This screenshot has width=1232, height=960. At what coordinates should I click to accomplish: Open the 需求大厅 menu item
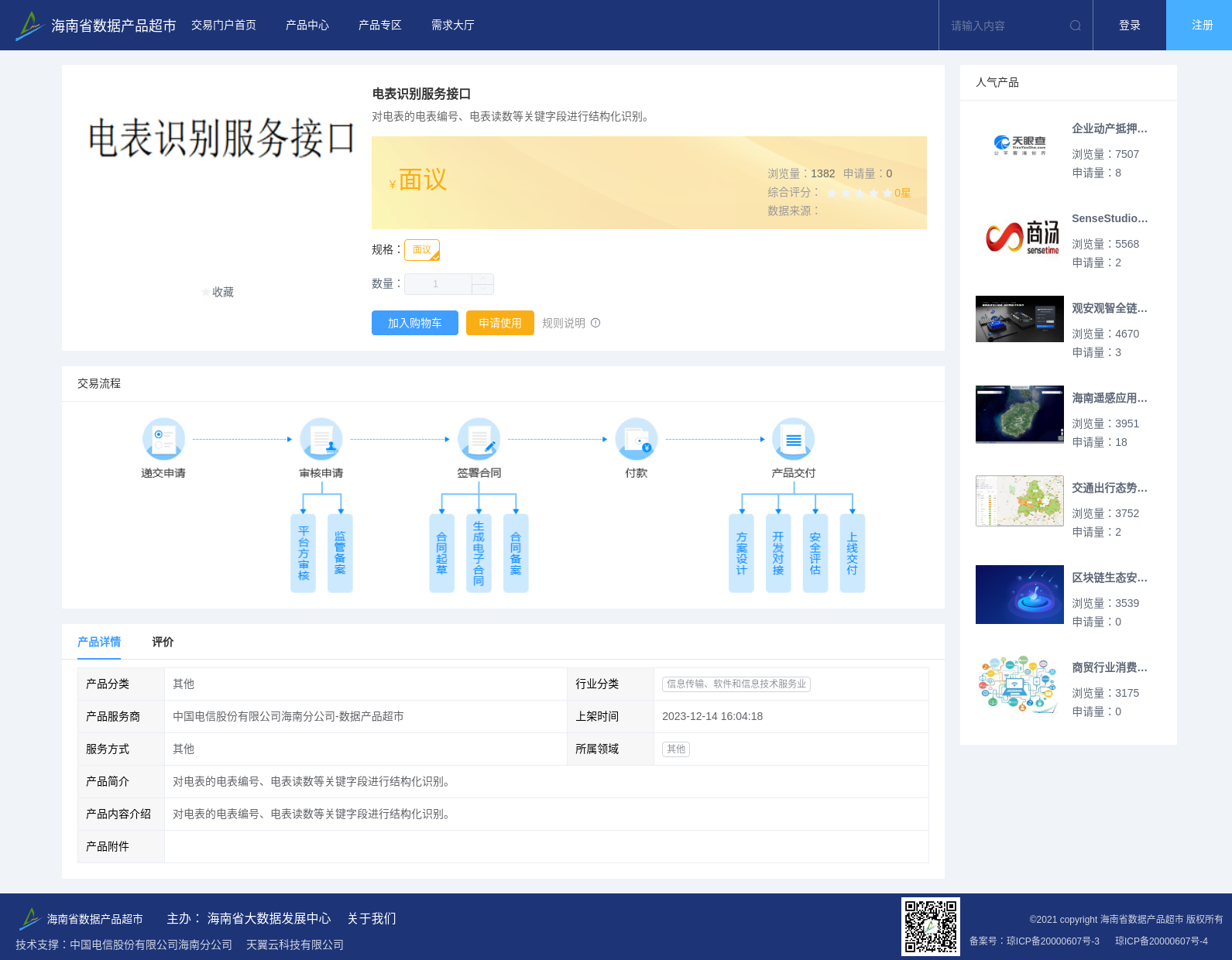(x=453, y=26)
